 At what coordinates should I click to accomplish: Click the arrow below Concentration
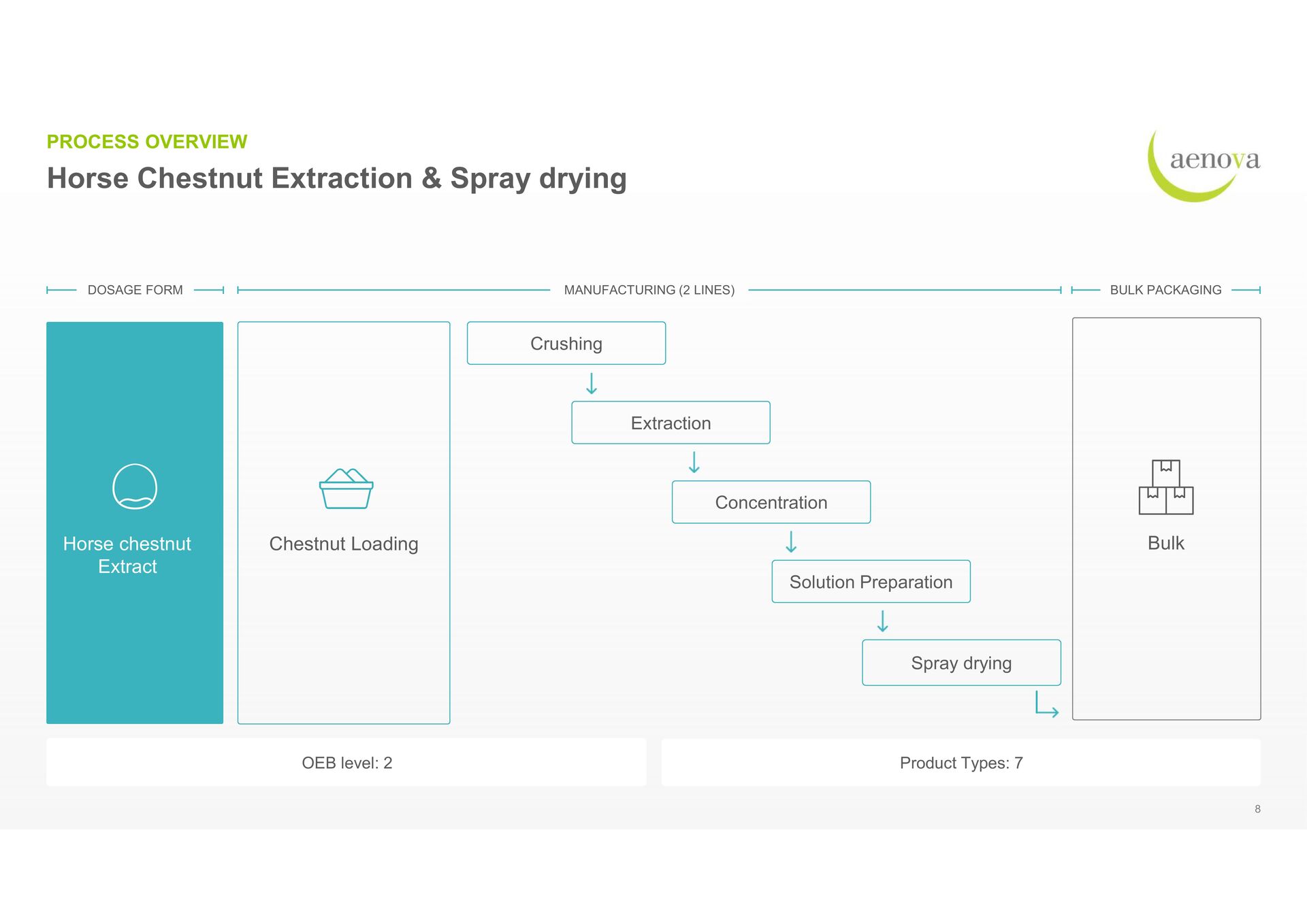(x=791, y=542)
